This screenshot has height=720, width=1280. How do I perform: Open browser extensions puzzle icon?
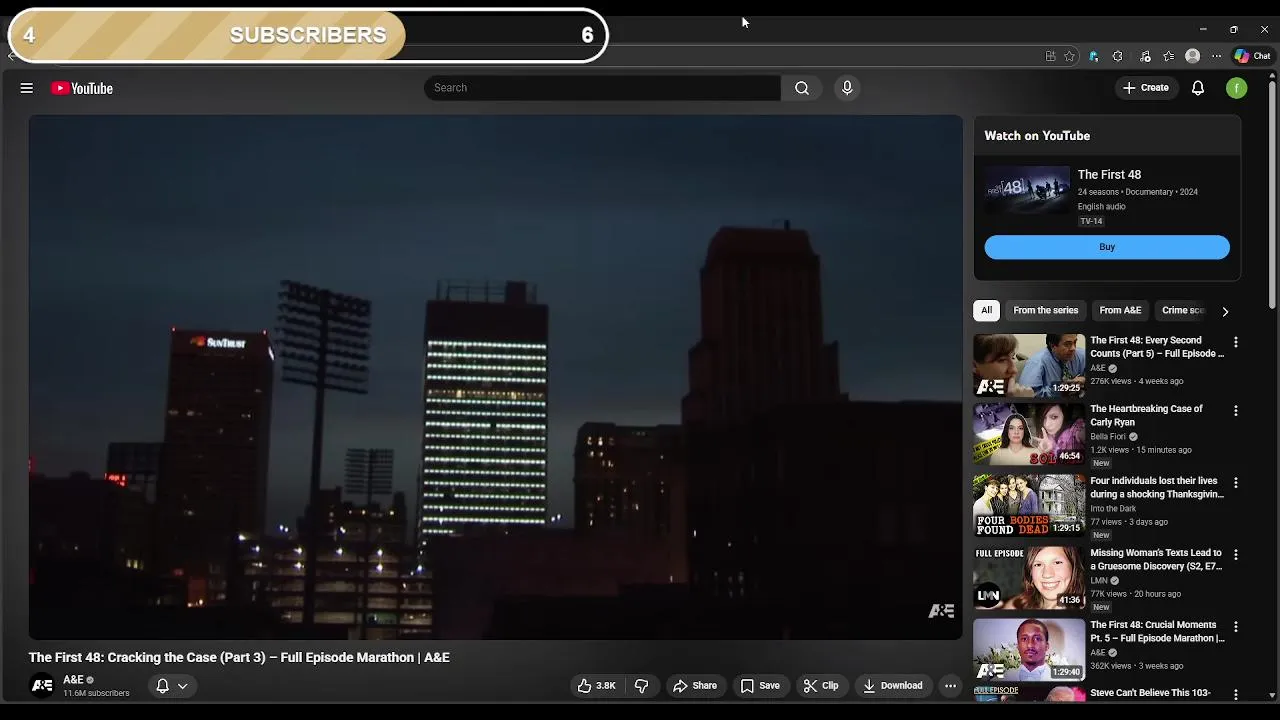[1118, 56]
